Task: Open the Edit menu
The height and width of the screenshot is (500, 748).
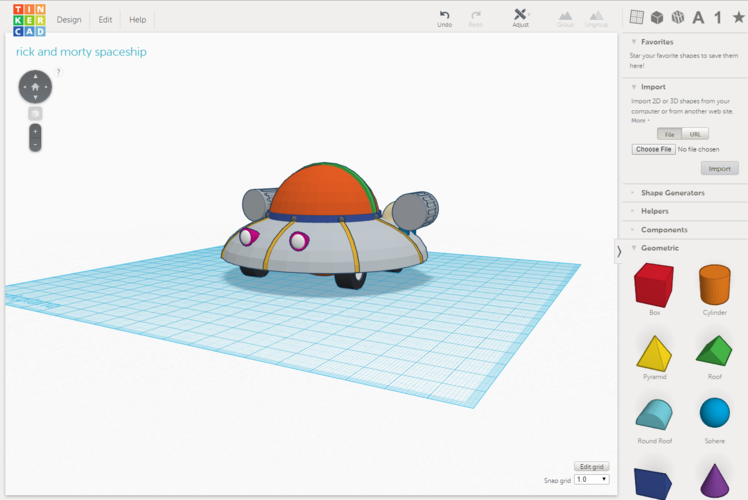Action: (x=105, y=20)
